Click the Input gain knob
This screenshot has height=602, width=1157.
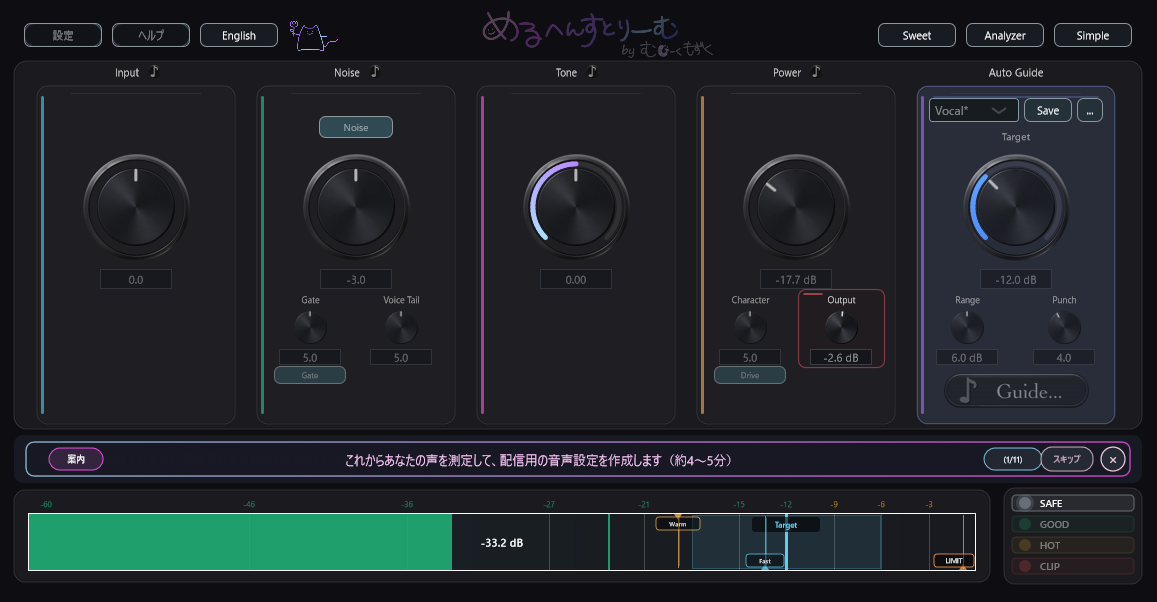[x=136, y=207]
